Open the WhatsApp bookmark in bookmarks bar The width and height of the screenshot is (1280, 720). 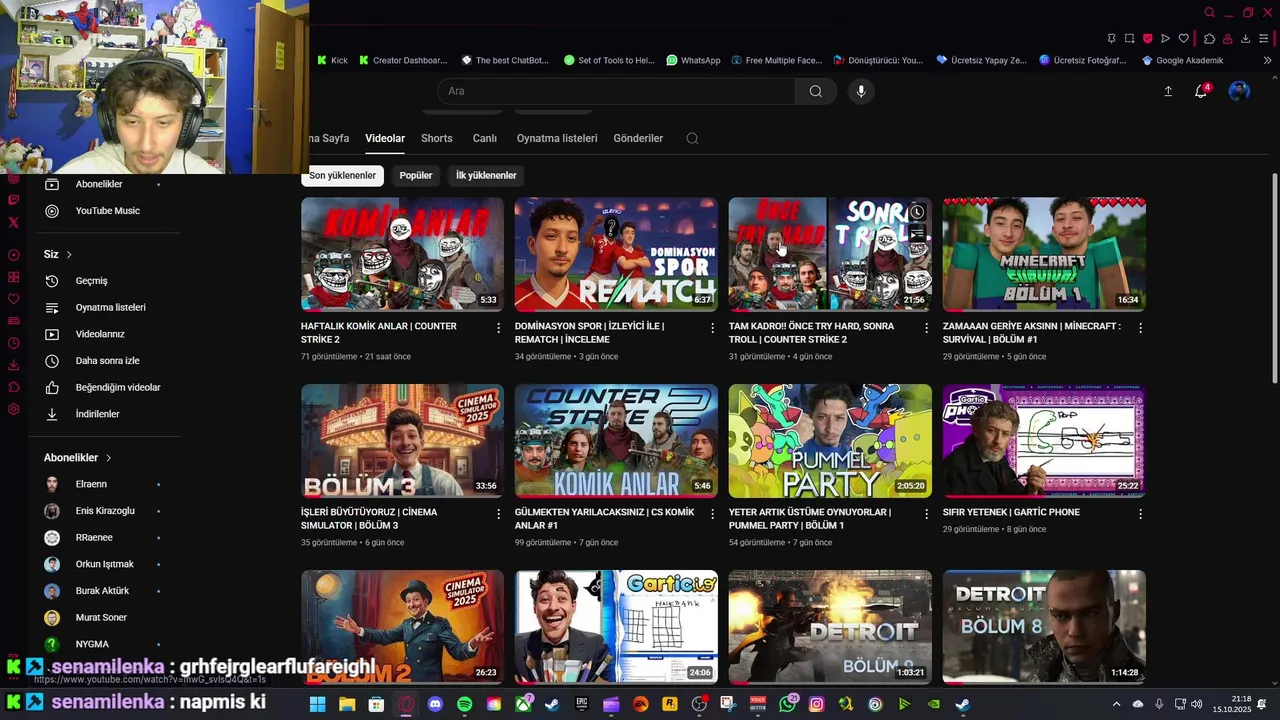point(693,60)
